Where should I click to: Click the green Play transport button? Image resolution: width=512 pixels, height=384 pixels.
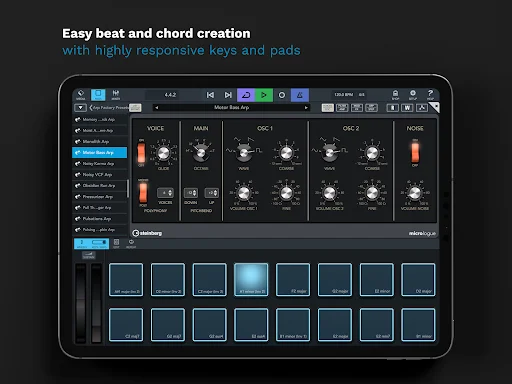coord(264,95)
